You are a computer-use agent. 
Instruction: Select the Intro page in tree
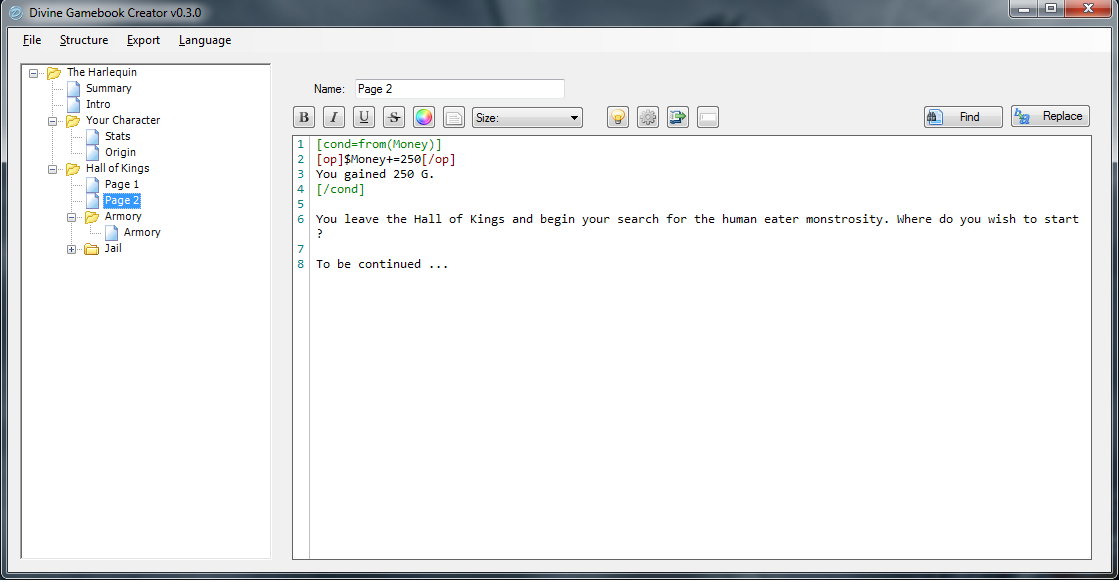98,104
